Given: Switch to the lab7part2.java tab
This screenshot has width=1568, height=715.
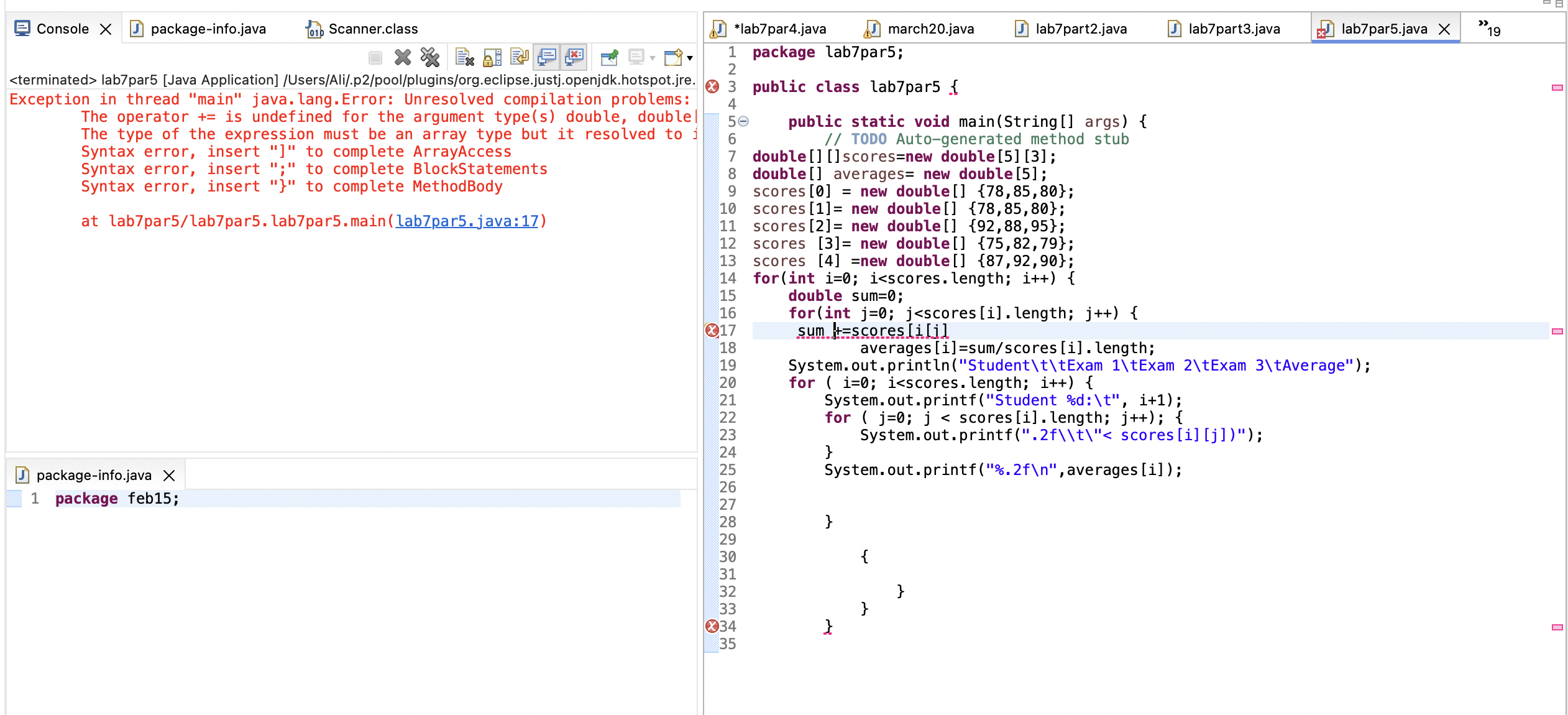Looking at the screenshot, I should coord(1081,29).
